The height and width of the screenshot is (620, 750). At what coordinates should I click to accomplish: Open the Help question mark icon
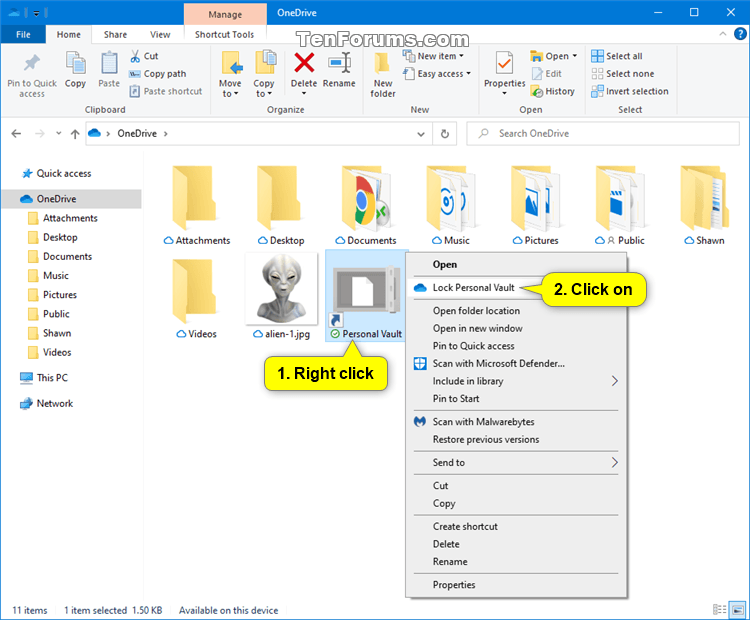[740, 34]
